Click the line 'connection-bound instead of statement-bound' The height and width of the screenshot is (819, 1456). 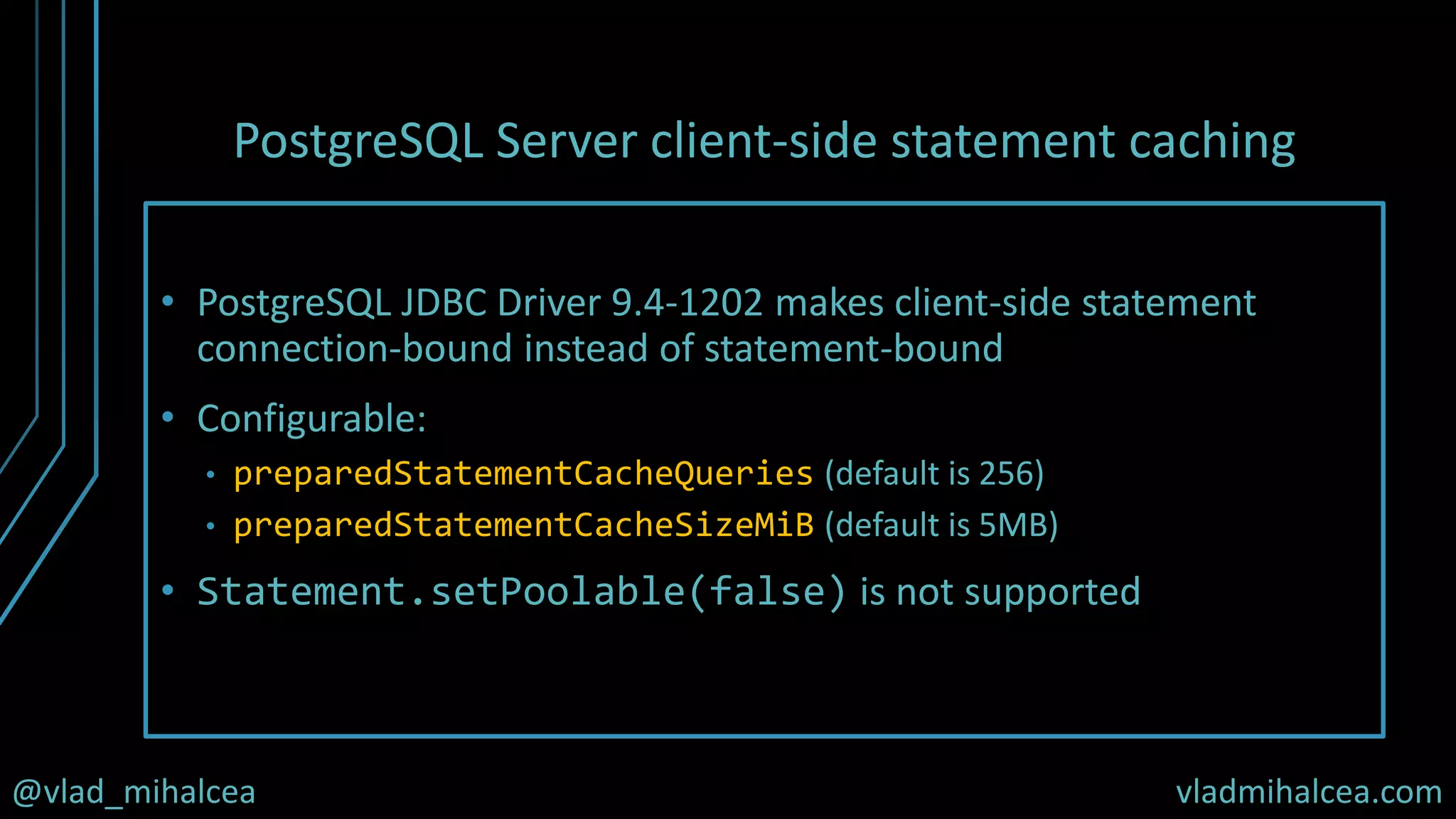tap(599, 348)
